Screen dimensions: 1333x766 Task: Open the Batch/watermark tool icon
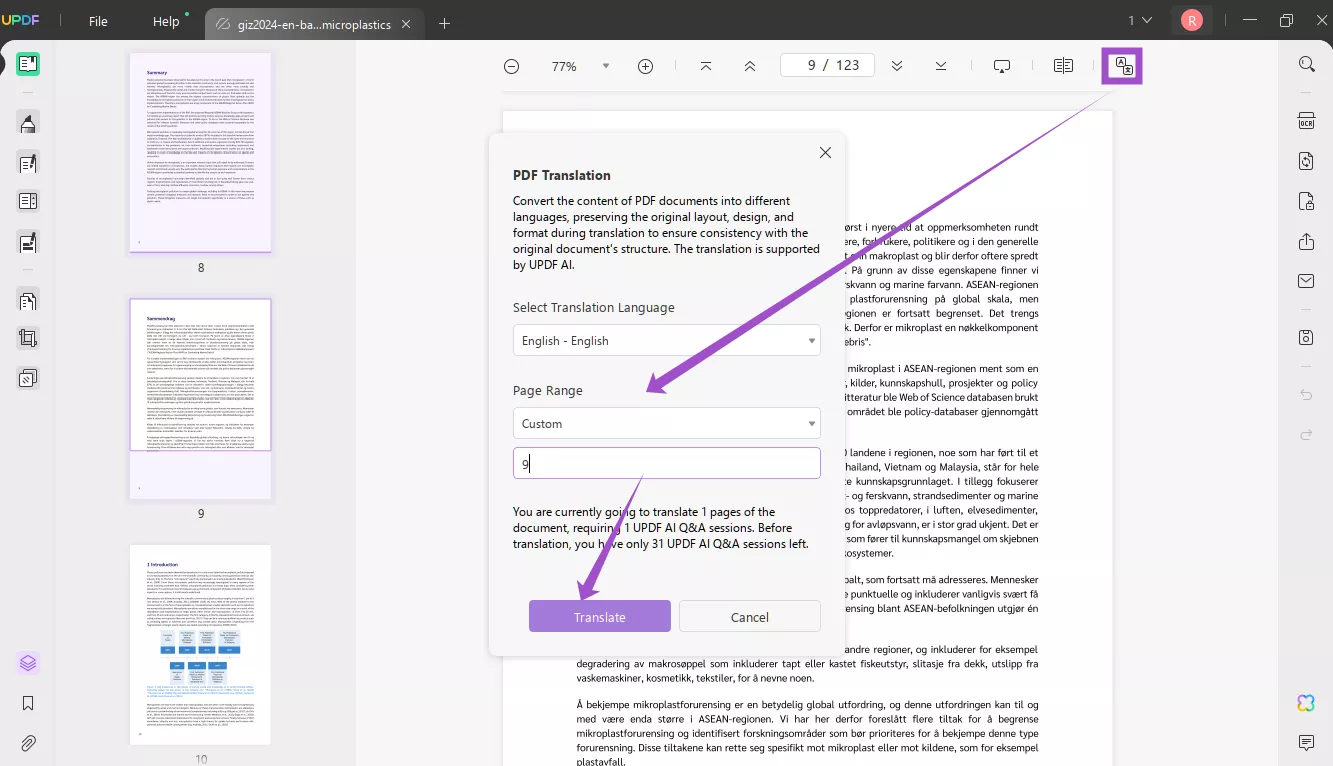point(28,378)
